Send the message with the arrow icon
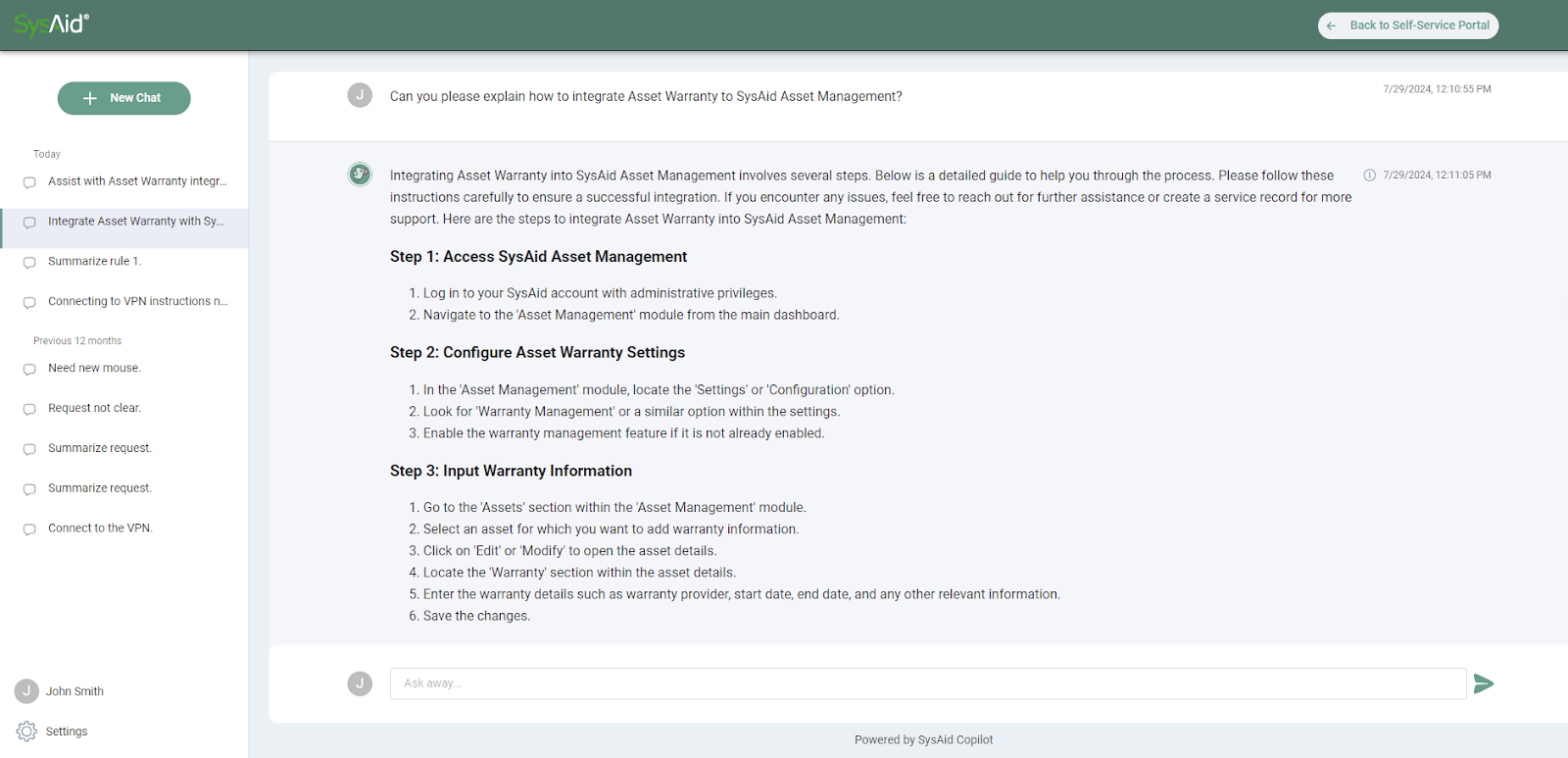 (x=1484, y=683)
